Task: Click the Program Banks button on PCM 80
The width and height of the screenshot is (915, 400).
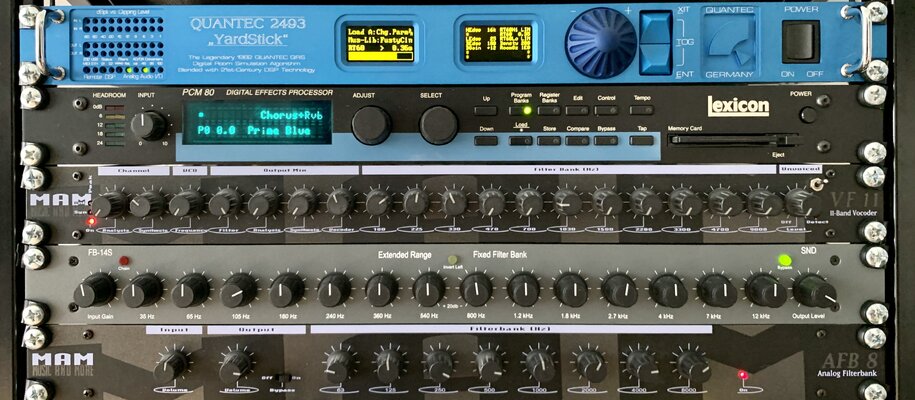Action: (521, 110)
